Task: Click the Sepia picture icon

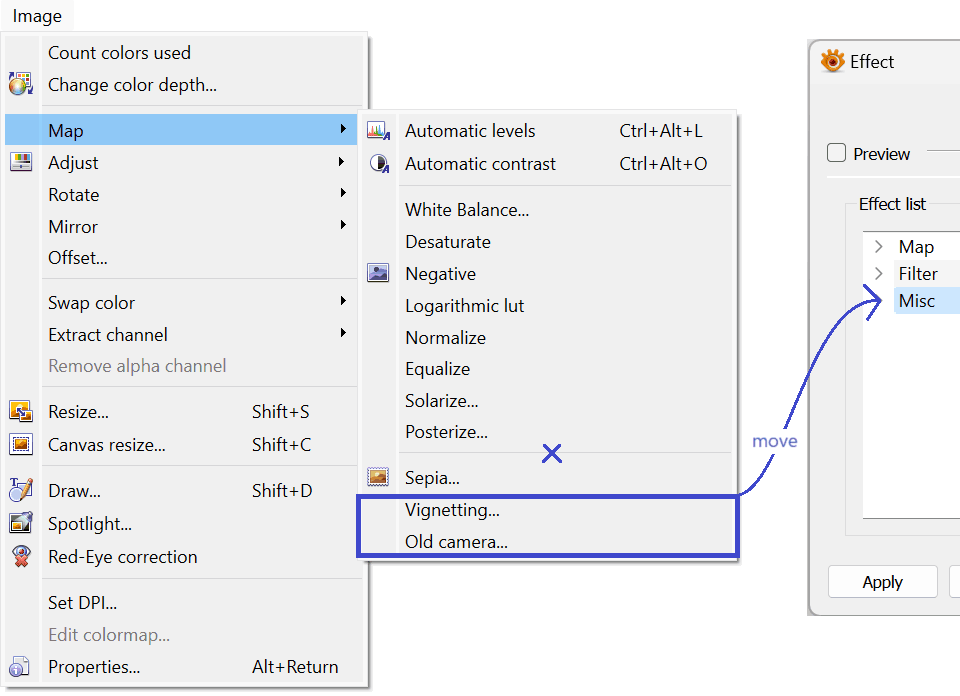Action: pos(378,477)
